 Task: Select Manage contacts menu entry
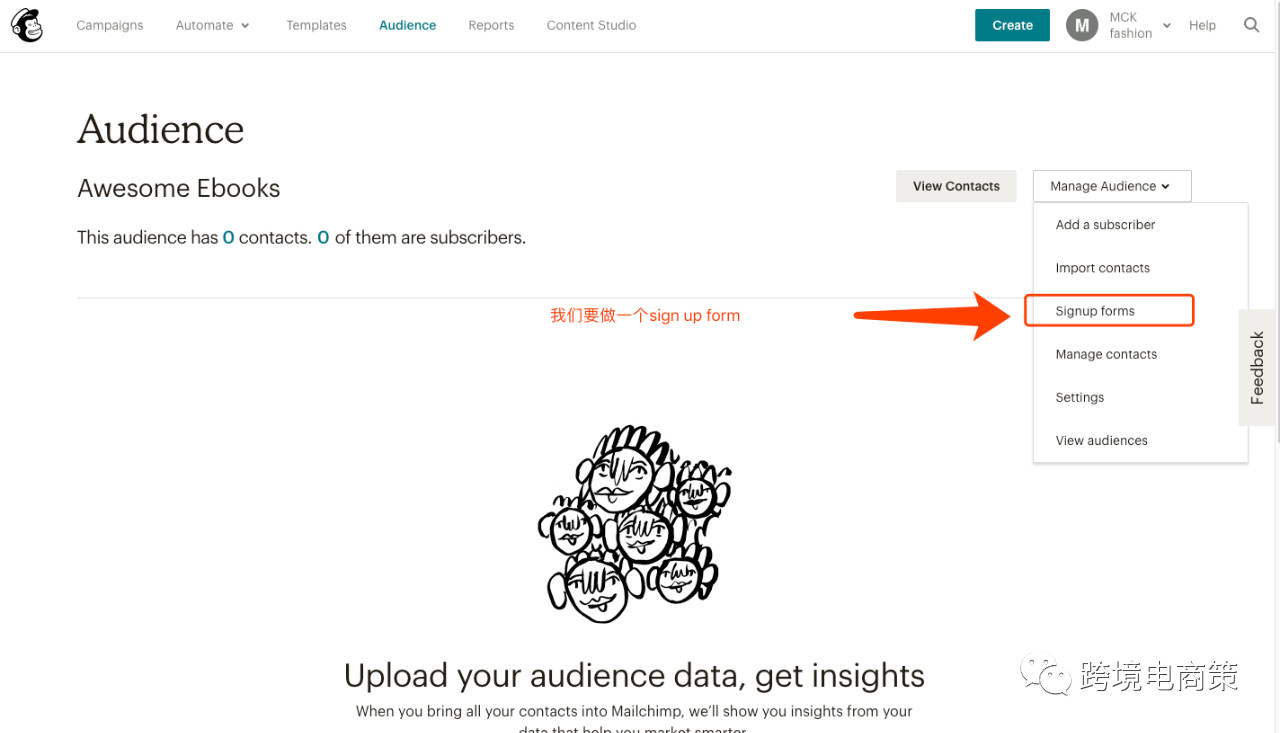(1106, 354)
